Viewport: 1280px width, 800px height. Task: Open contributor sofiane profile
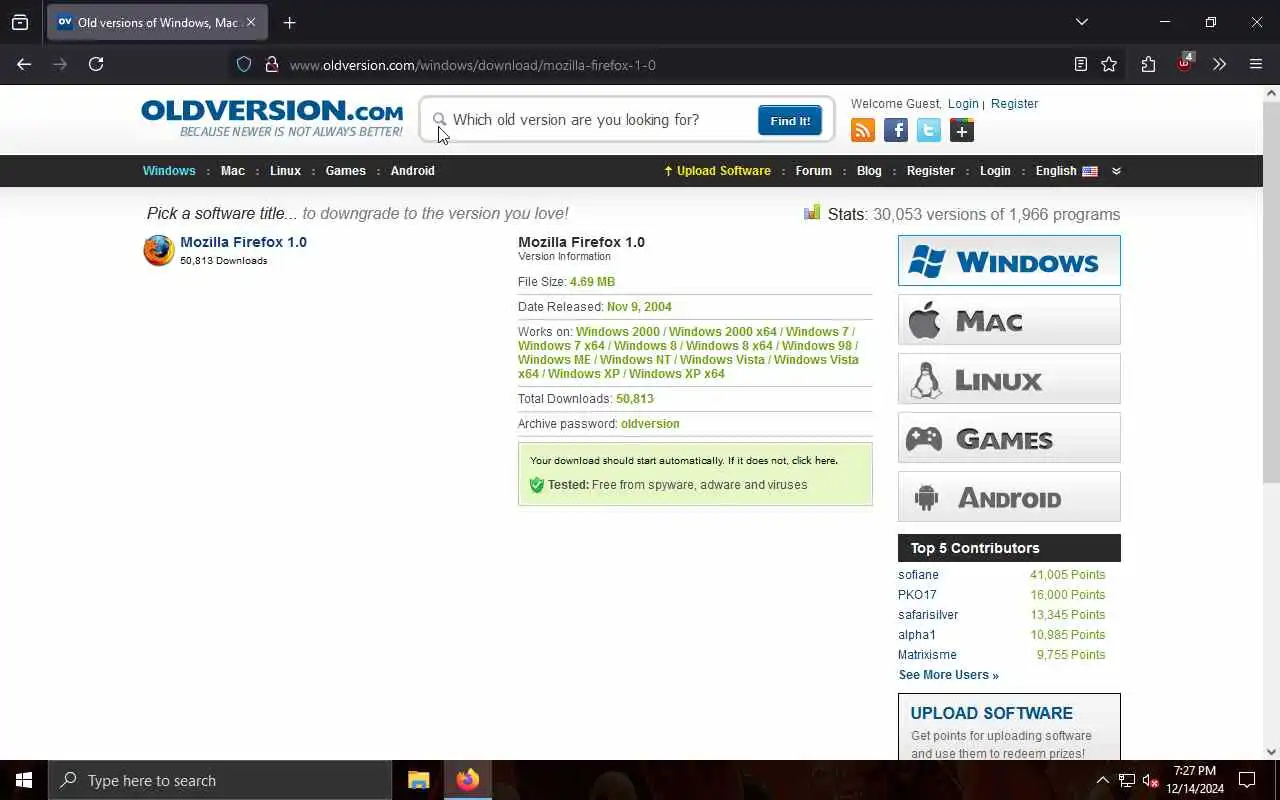click(x=918, y=575)
